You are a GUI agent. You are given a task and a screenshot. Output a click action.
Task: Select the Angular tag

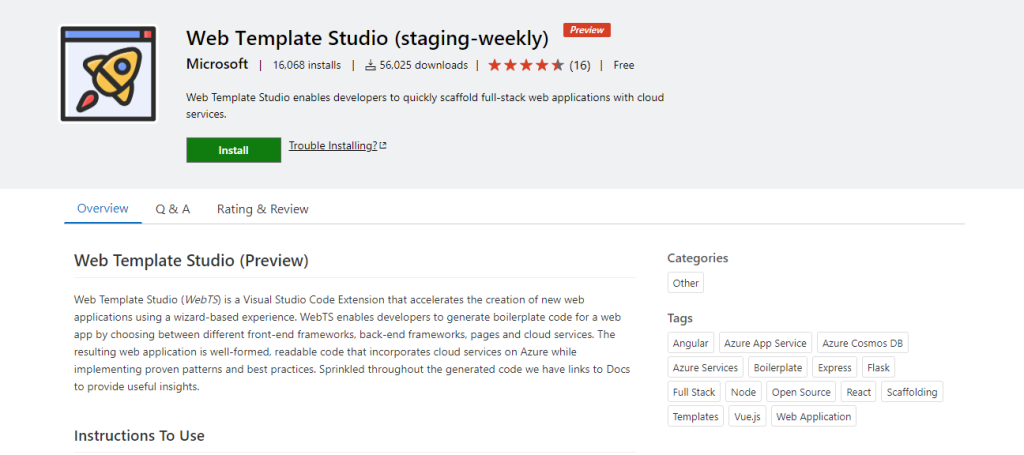(690, 343)
